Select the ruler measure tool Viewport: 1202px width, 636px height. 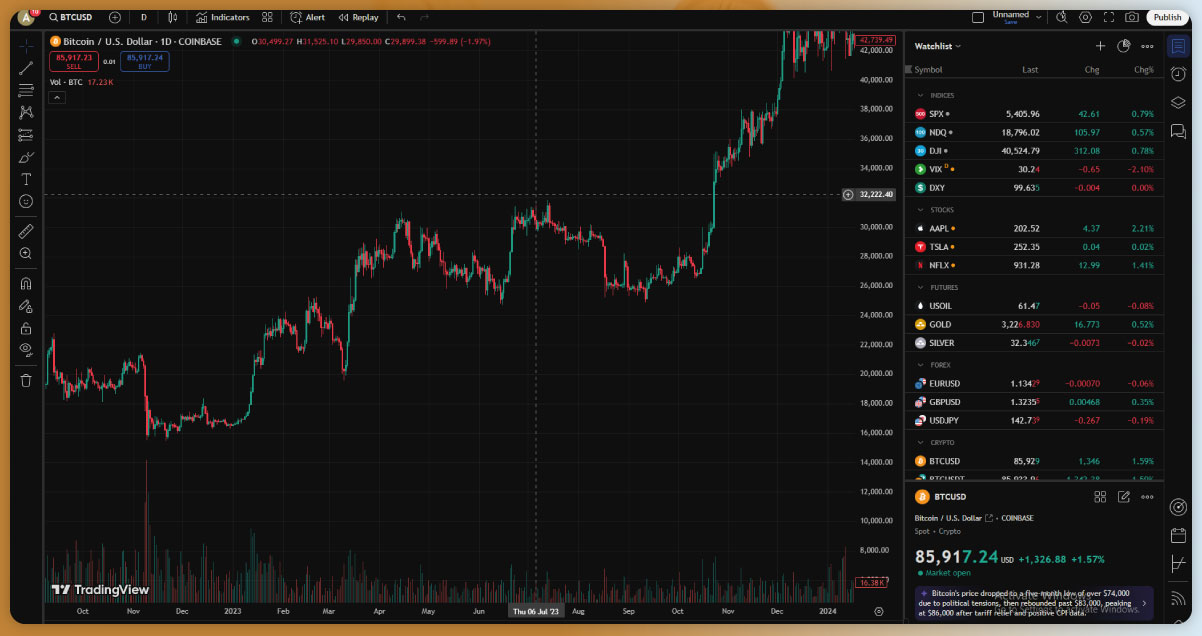(x=26, y=231)
